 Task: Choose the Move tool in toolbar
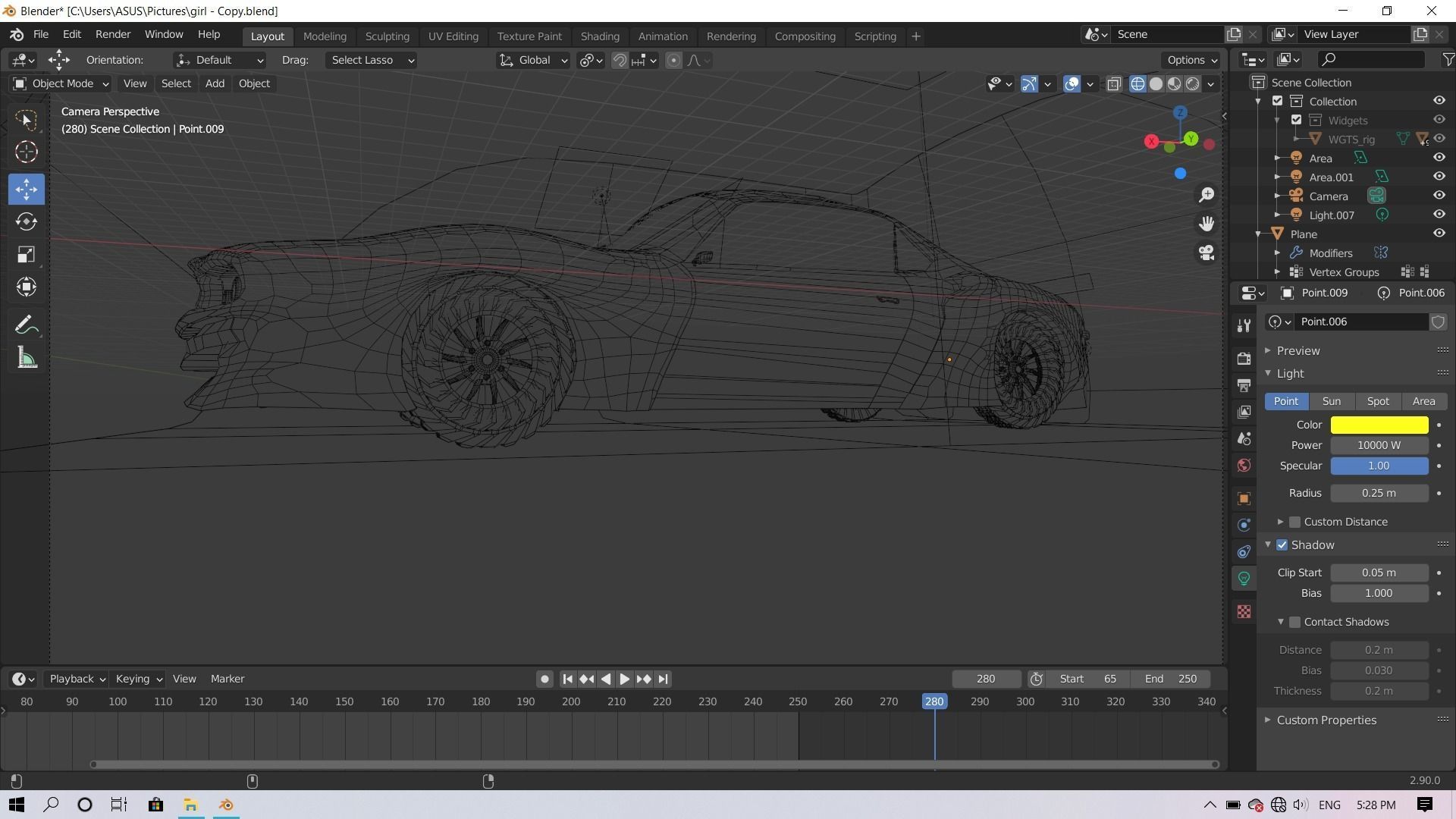coord(27,189)
